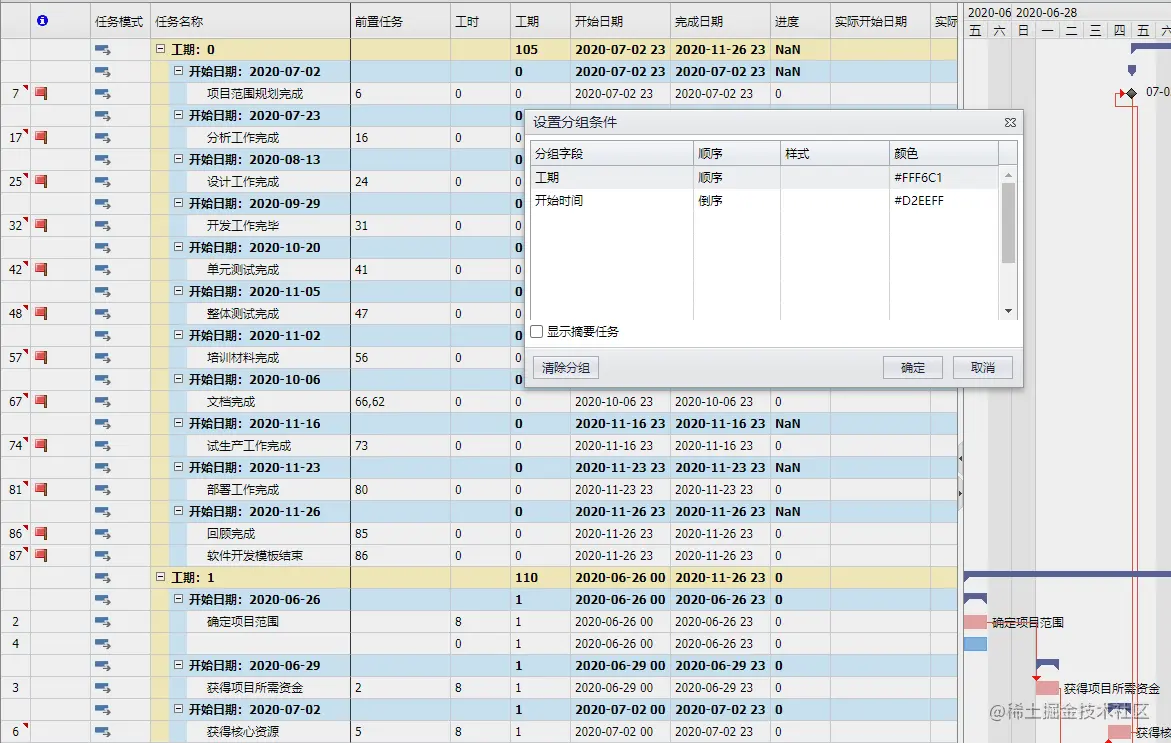Click the red flag icon in row 87
The height and width of the screenshot is (743, 1171).
(x=41, y=556)
